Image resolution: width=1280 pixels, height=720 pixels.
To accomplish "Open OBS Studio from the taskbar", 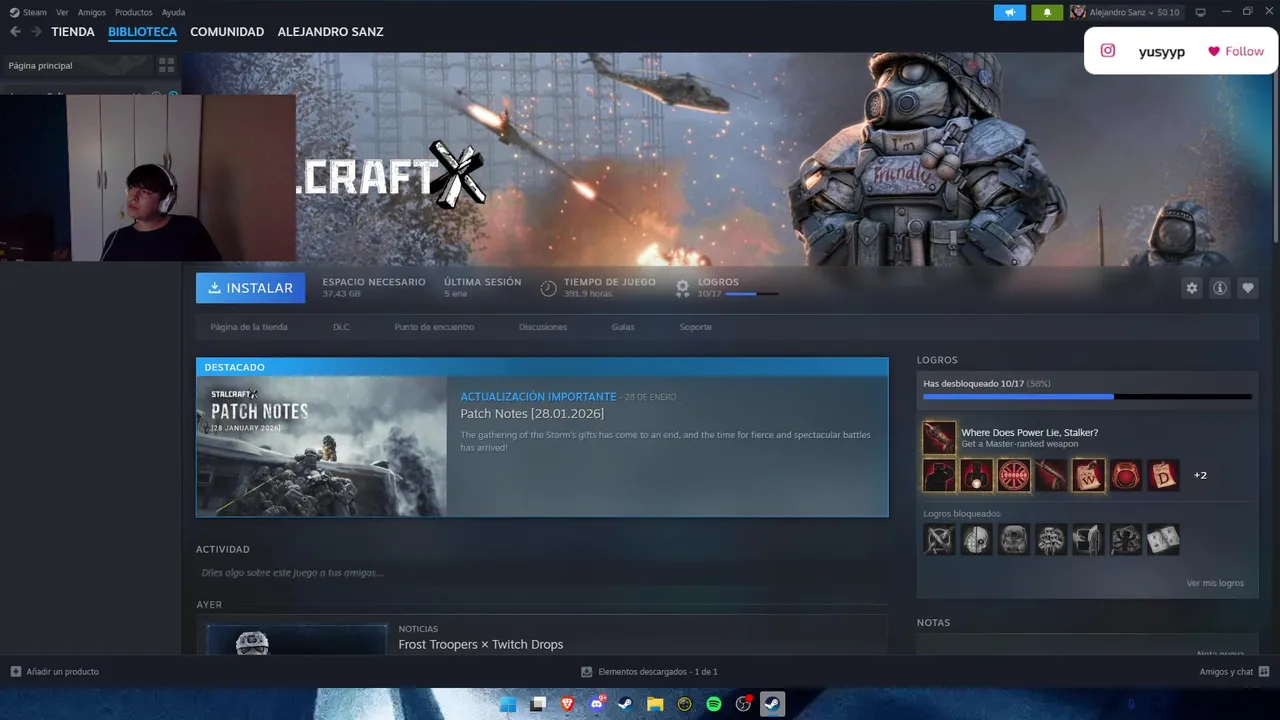I will coord(743,704).
